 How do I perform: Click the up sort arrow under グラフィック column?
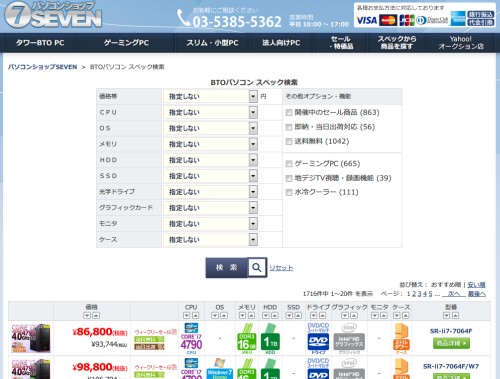click(354, 315)
